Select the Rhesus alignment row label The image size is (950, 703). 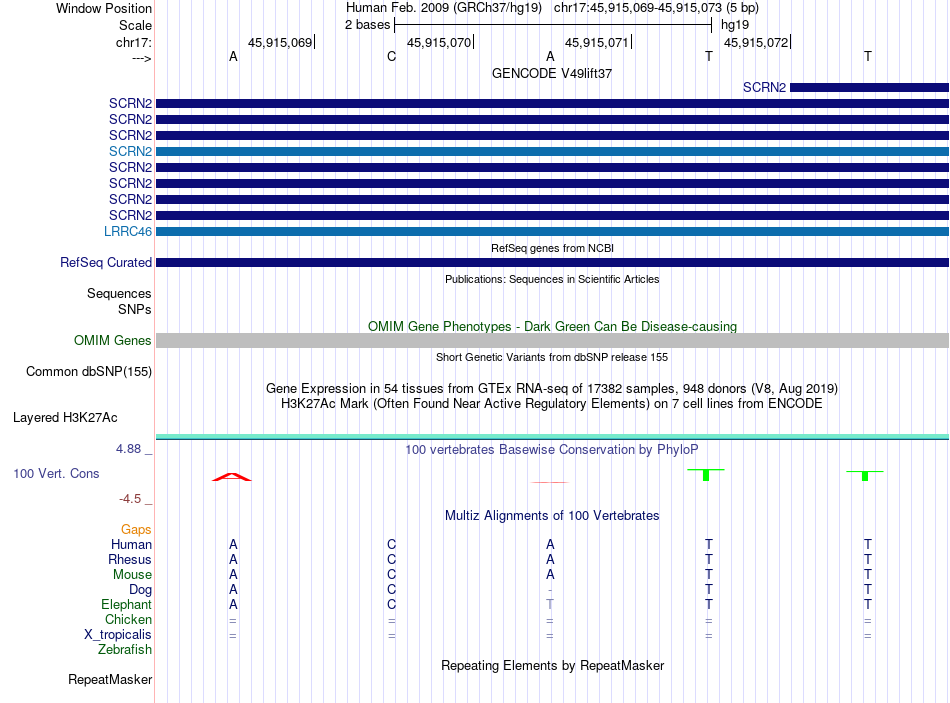pyautogui.click(x=130, y=560)
